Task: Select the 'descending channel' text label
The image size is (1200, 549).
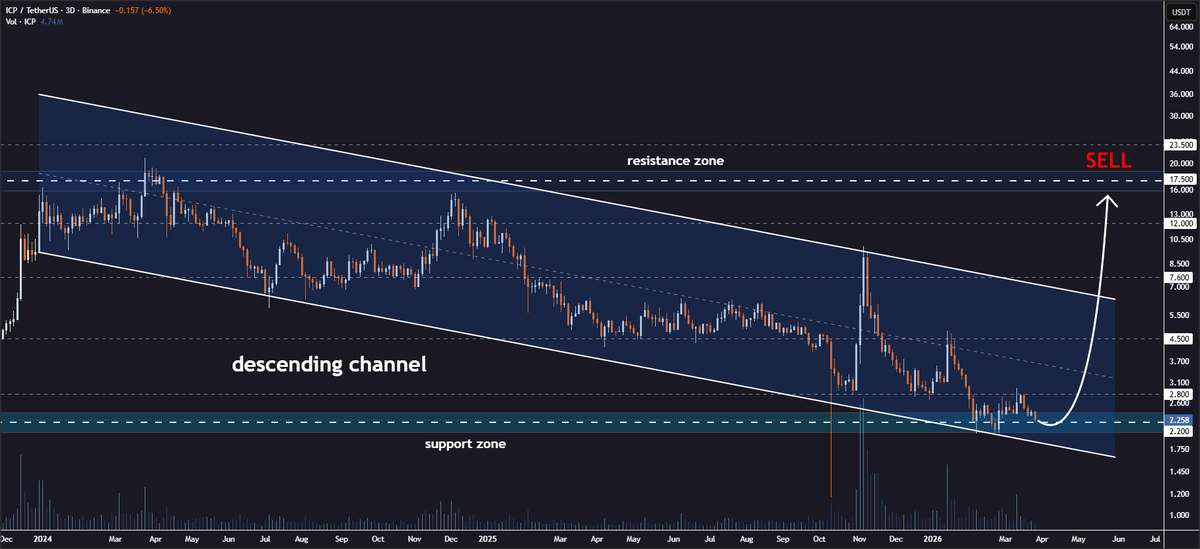Action: click(x=329, y=366)
